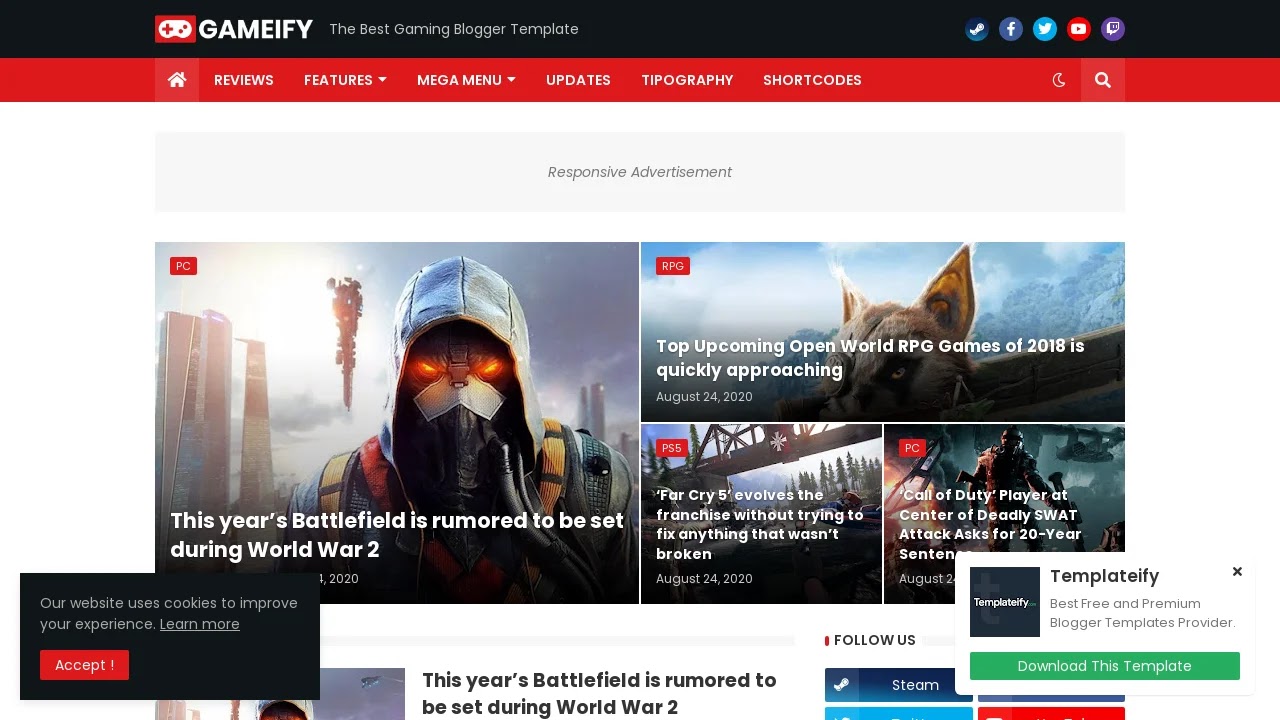The height and width of the screenshot is (720, 1280).
Task: Open the Twitter social icon in header
Action: [1045, 29]
